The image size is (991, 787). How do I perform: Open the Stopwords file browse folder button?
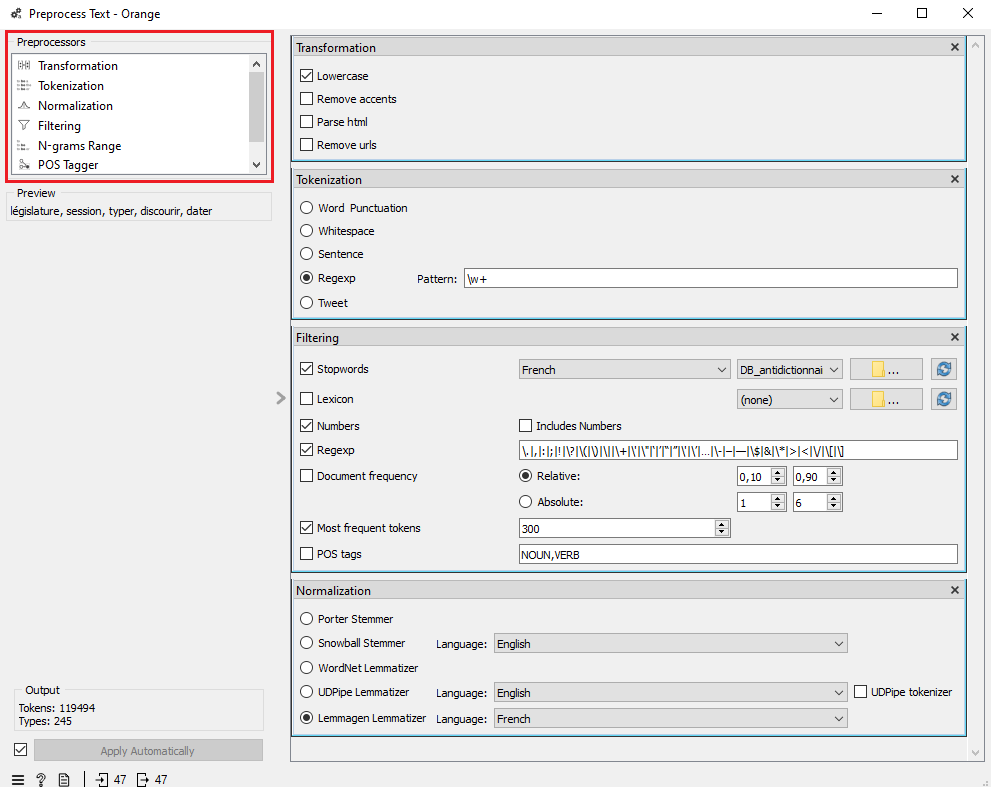coord(886,369)
